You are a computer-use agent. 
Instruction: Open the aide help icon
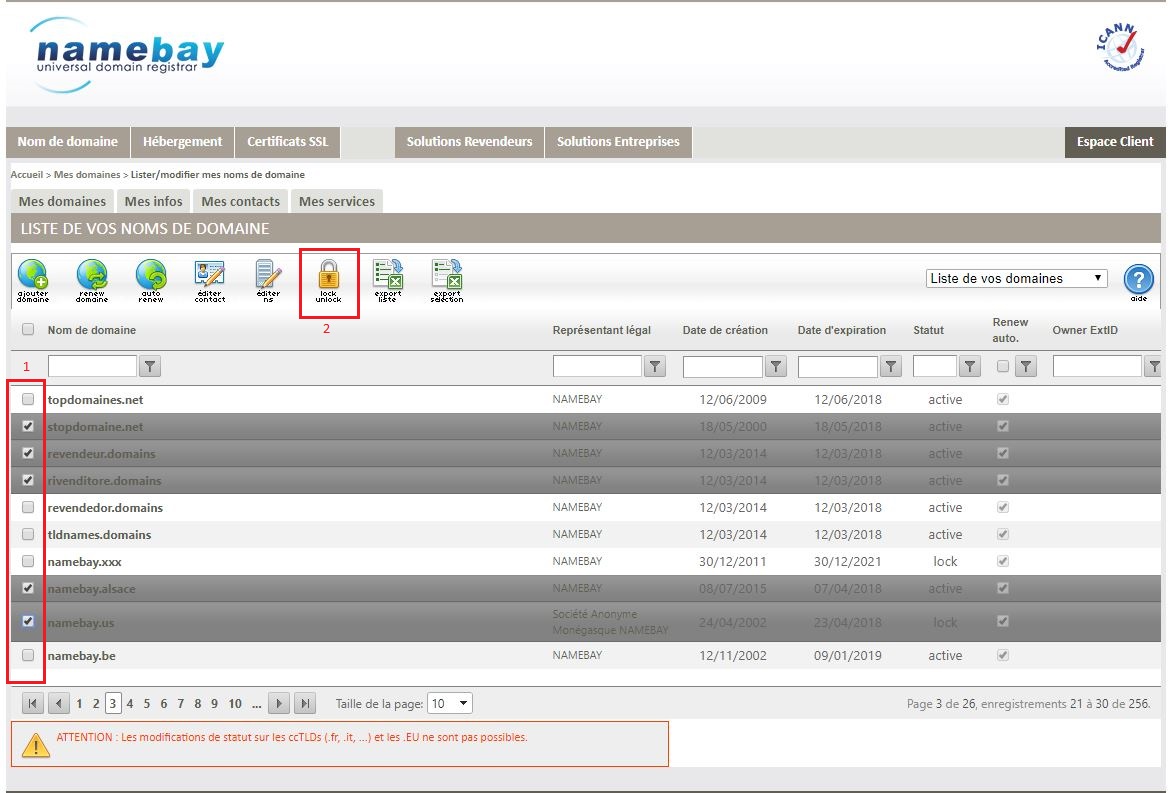[1138, 282]
